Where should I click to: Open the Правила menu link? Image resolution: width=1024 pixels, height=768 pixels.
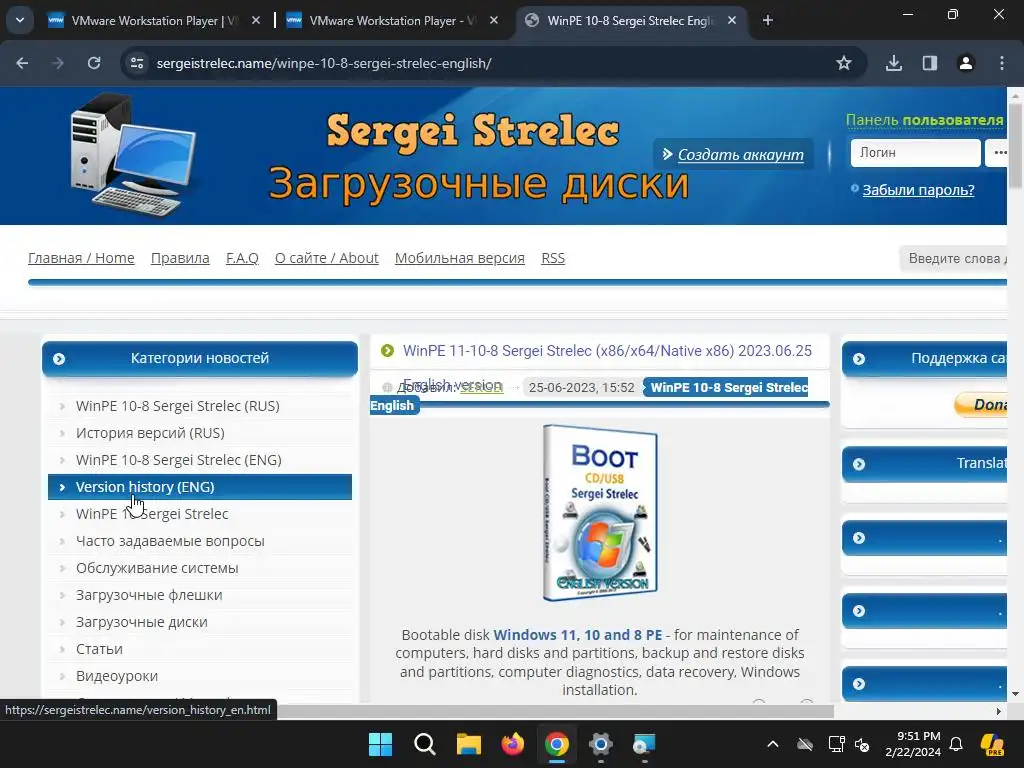point(180,258)
